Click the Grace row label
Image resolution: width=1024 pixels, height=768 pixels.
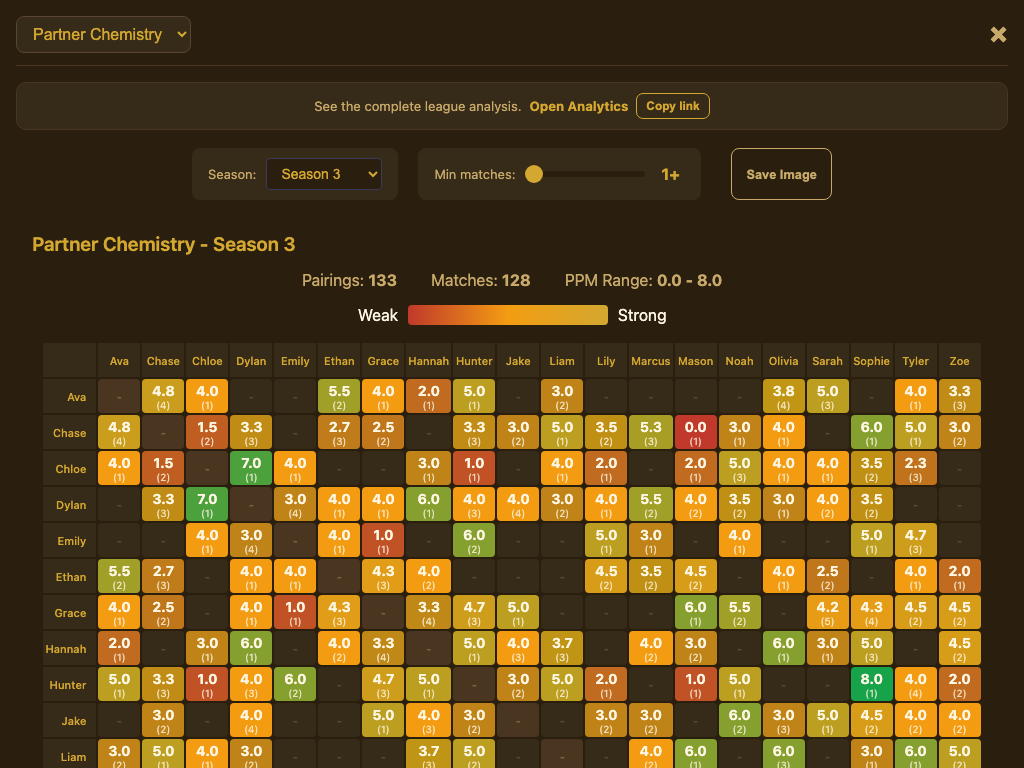[x=70, y=613]
